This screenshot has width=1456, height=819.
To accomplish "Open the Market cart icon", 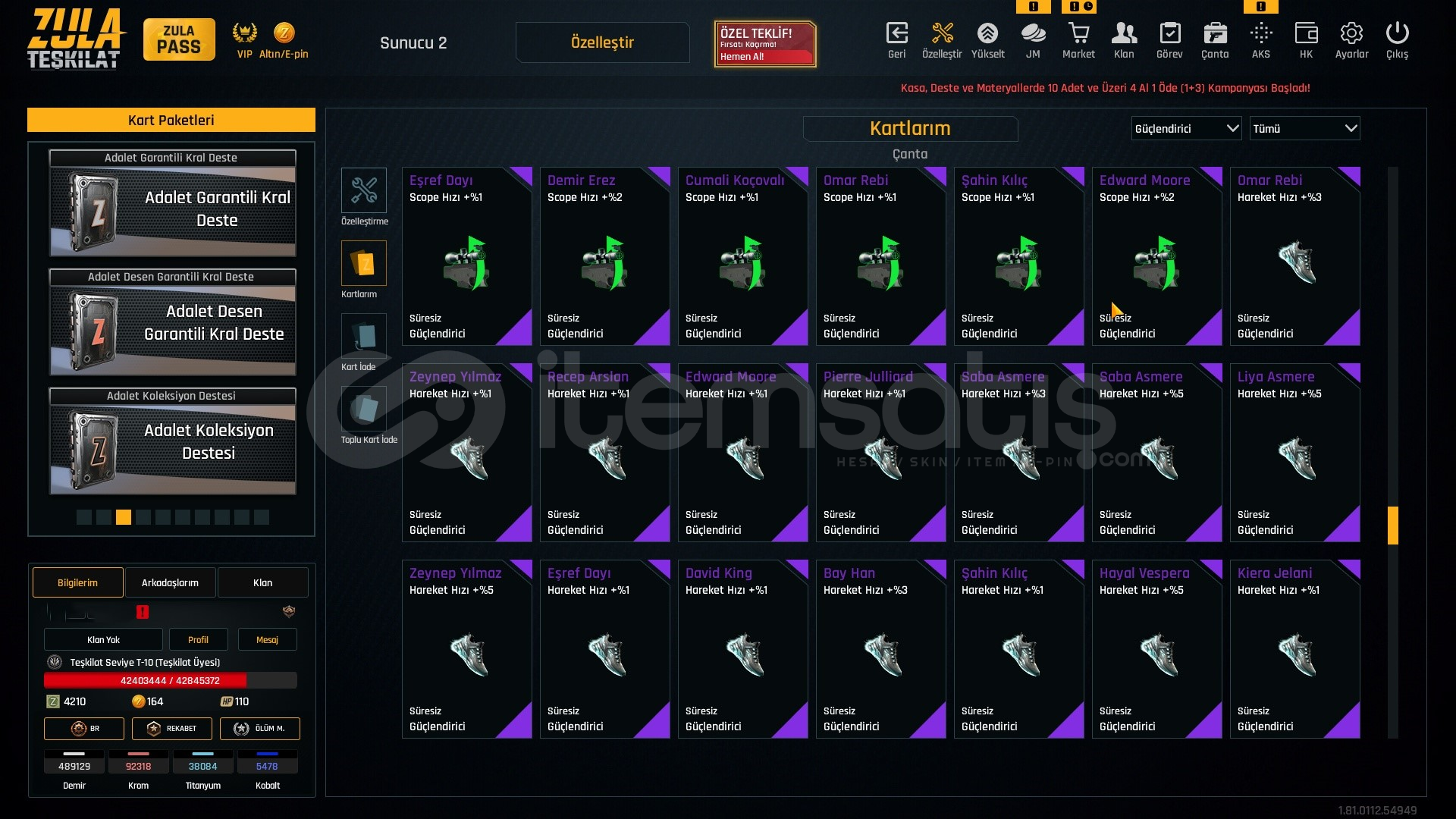I will pyautogui.click(x=1078, y=34).
